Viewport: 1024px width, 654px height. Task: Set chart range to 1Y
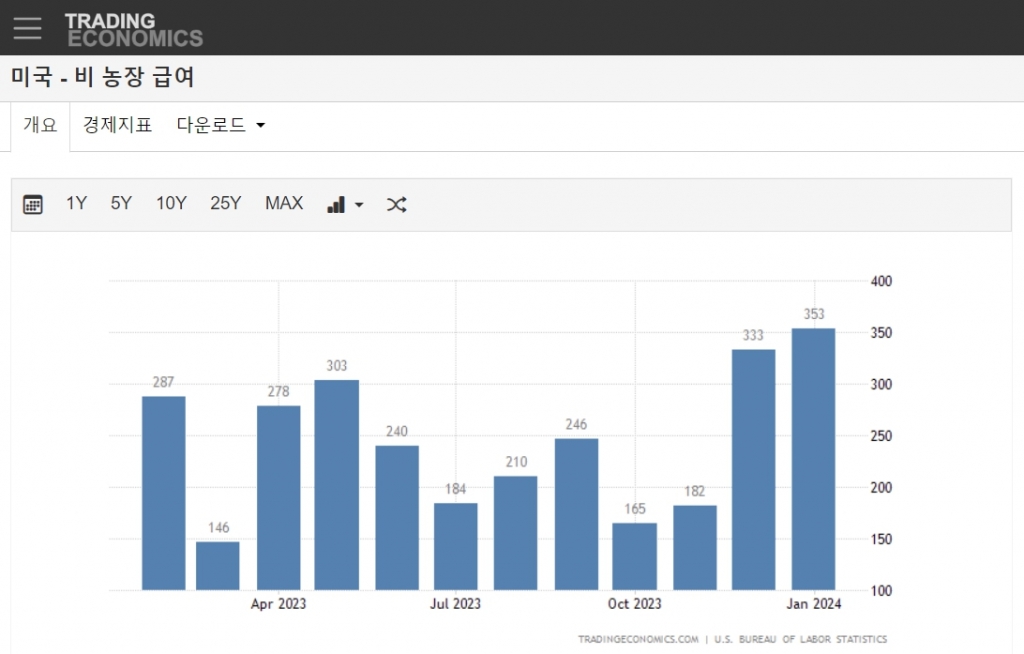77,204
